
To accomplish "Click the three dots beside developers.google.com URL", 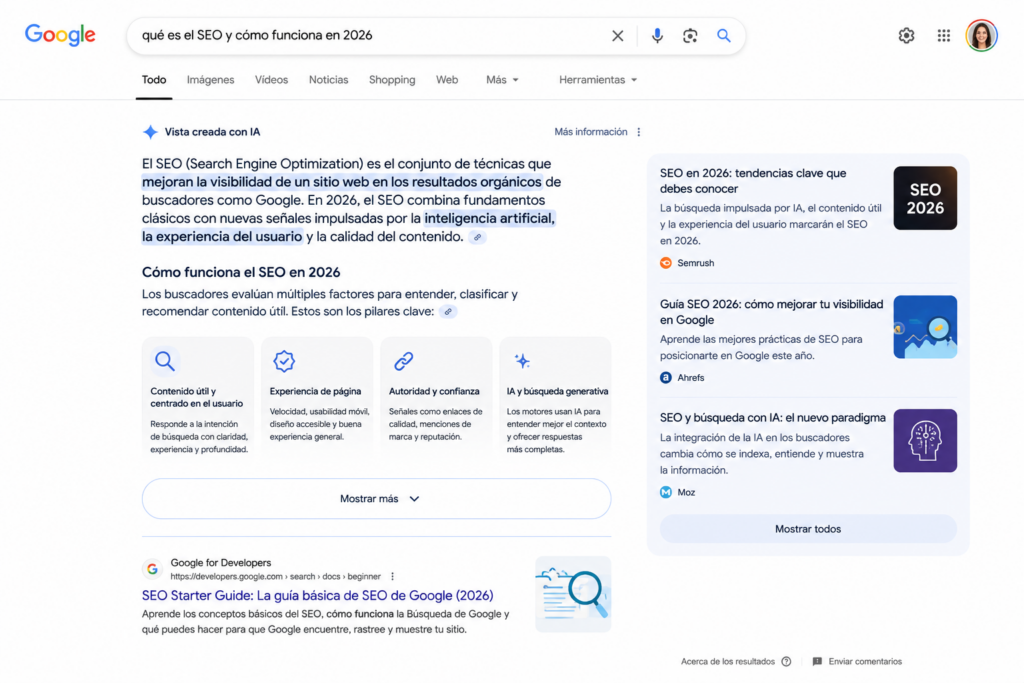I will pos(392,577).
